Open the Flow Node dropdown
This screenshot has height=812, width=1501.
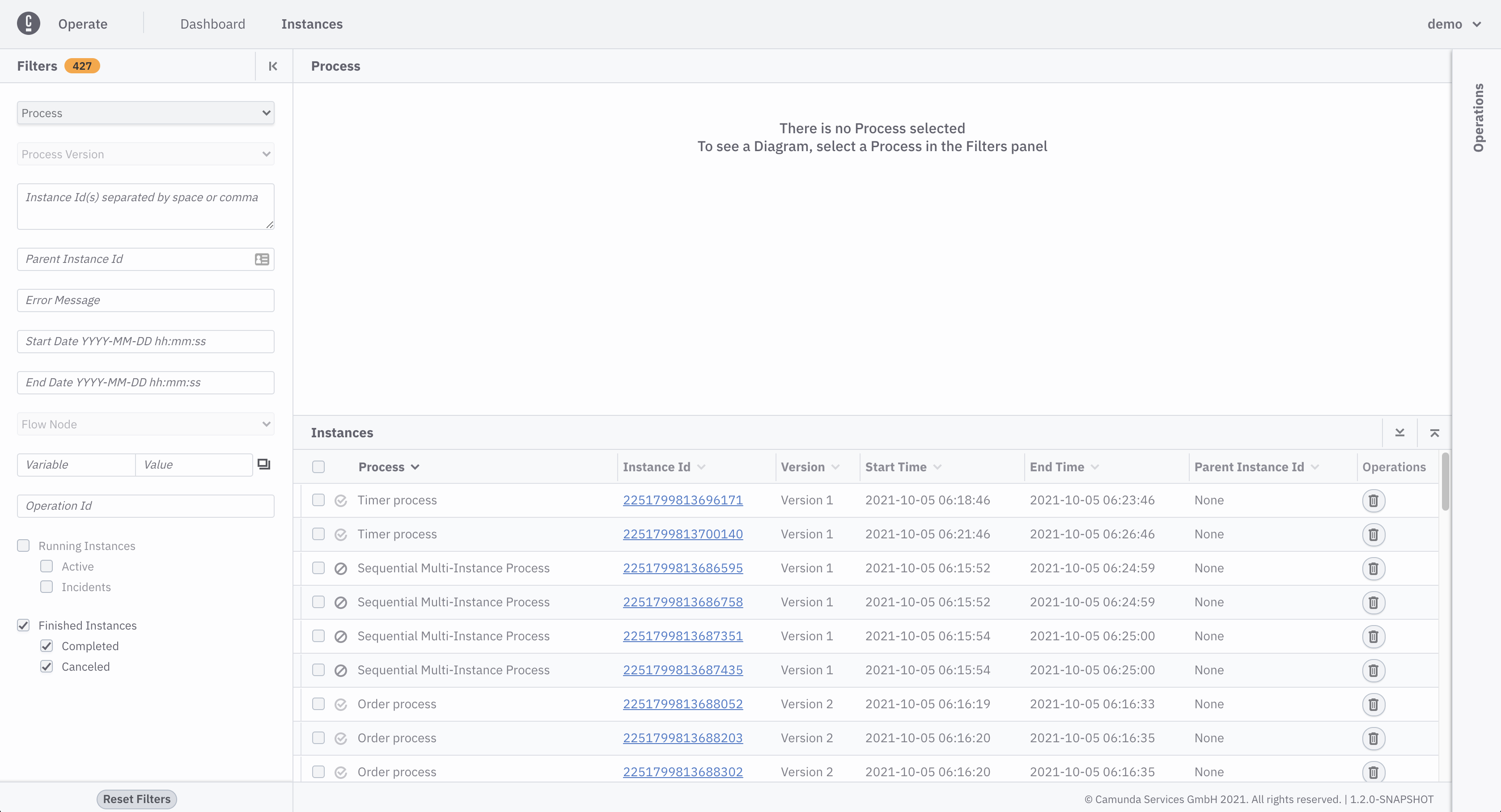tap(145, 423)
